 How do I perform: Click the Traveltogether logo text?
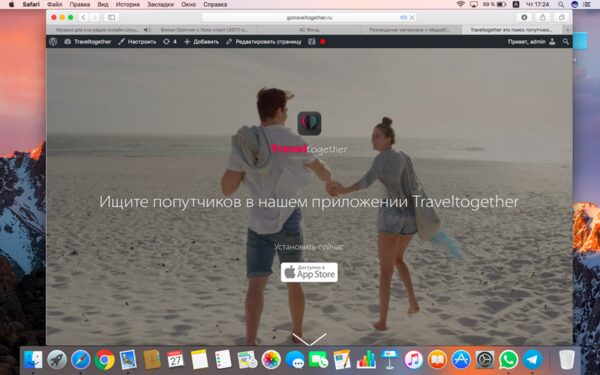(x=309, y=149)
